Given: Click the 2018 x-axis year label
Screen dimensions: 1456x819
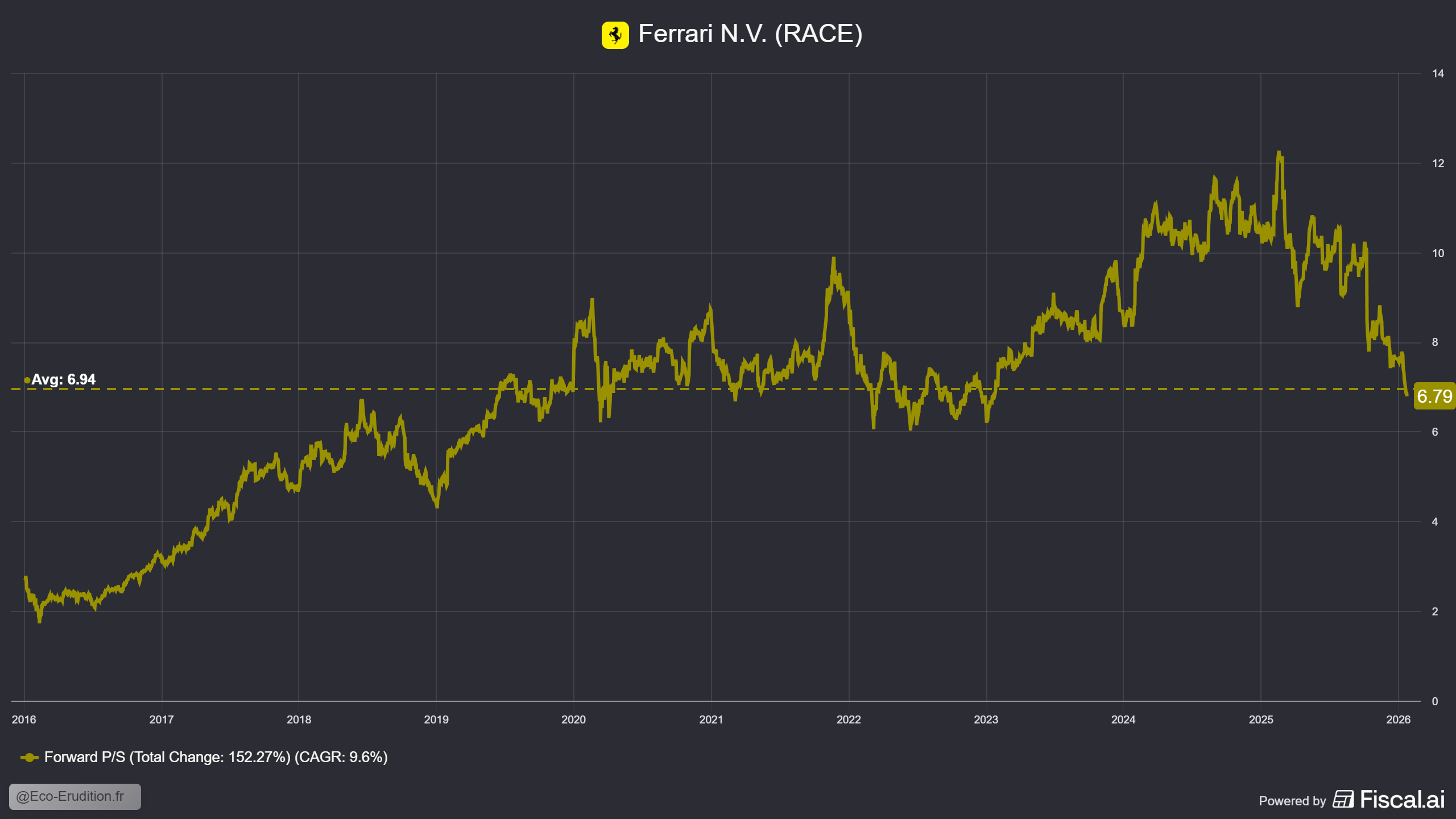Looking at the screenshot, I should pos(299,719).
